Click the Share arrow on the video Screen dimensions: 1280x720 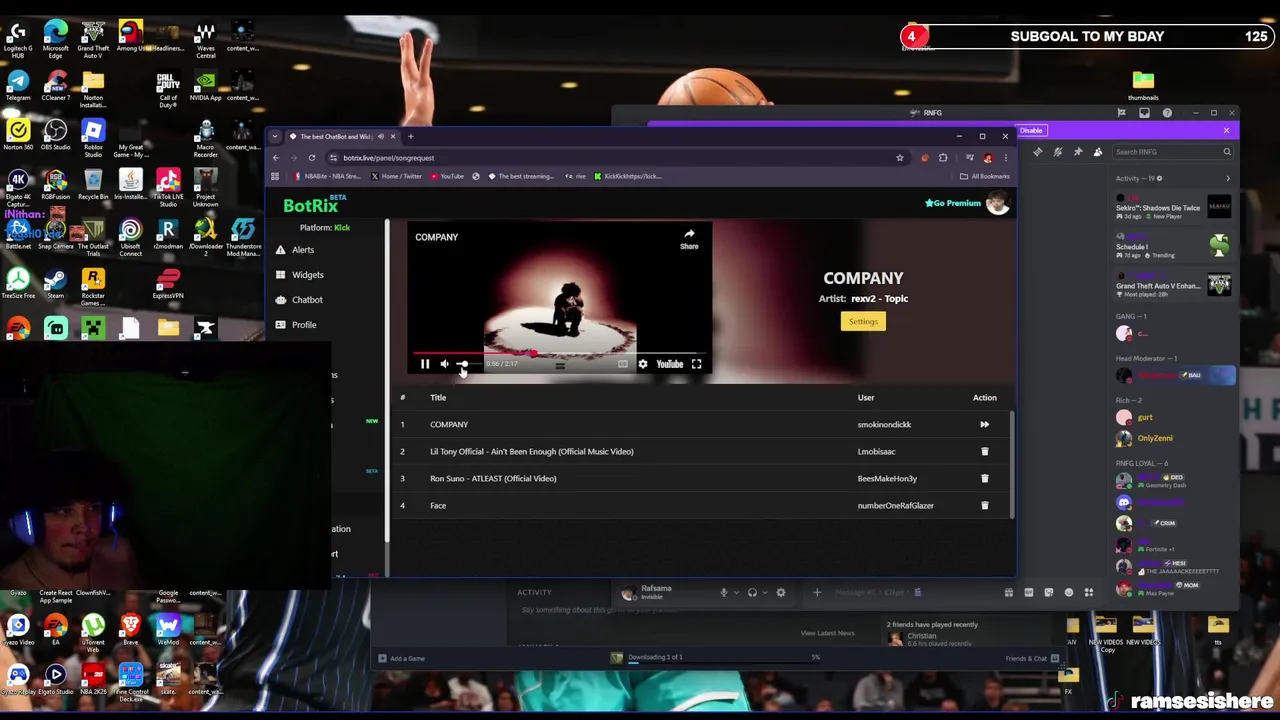[x=689, y=239]
